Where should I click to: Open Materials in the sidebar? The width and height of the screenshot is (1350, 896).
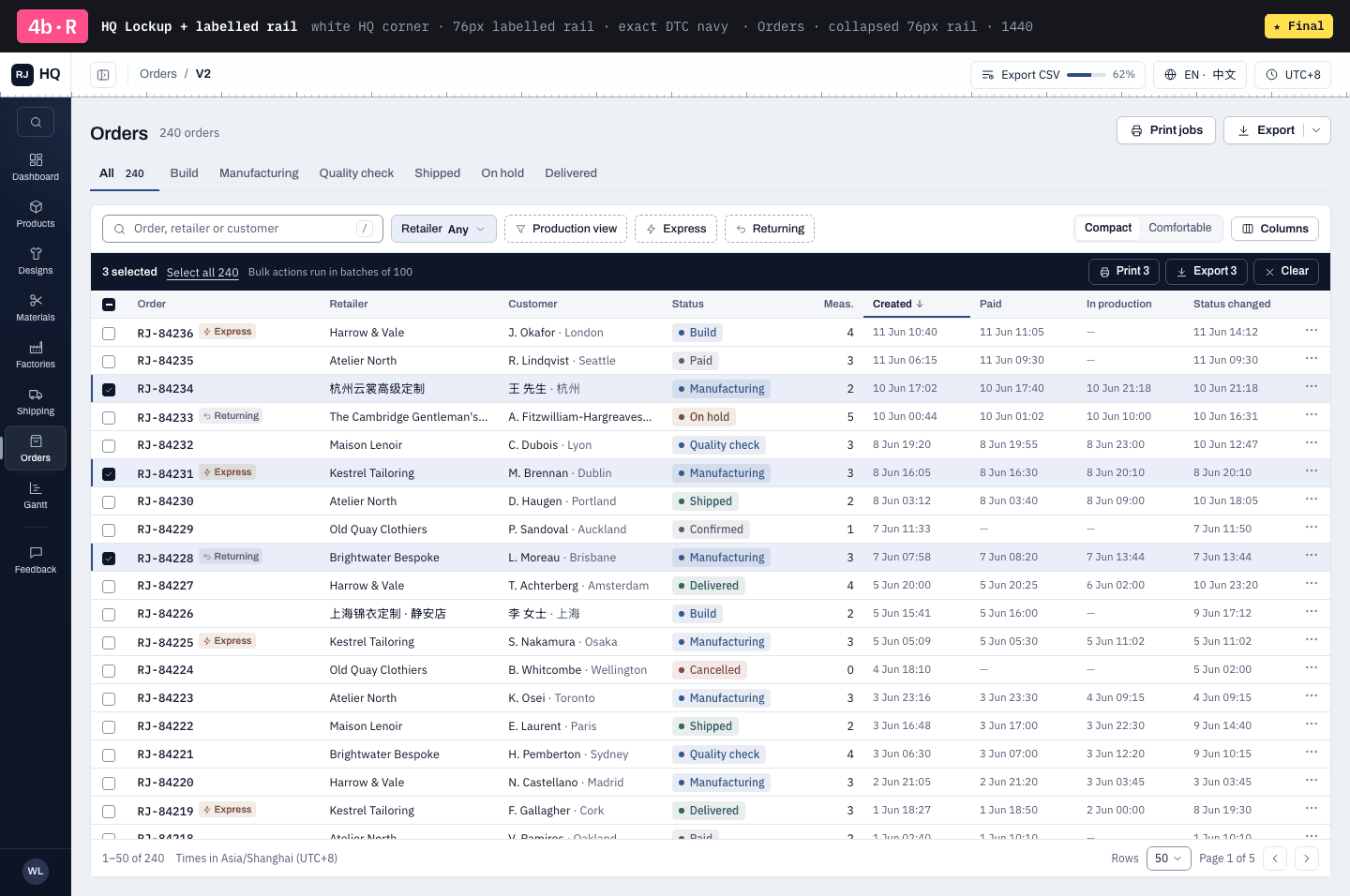[36, 307]
